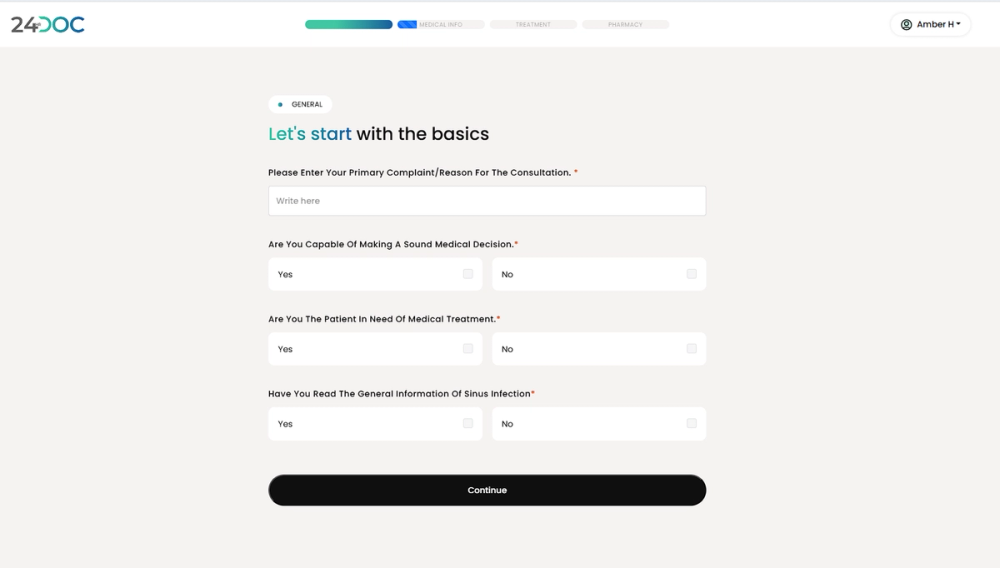Click the General section badge
1000x568 pixels.
[300, 104]
